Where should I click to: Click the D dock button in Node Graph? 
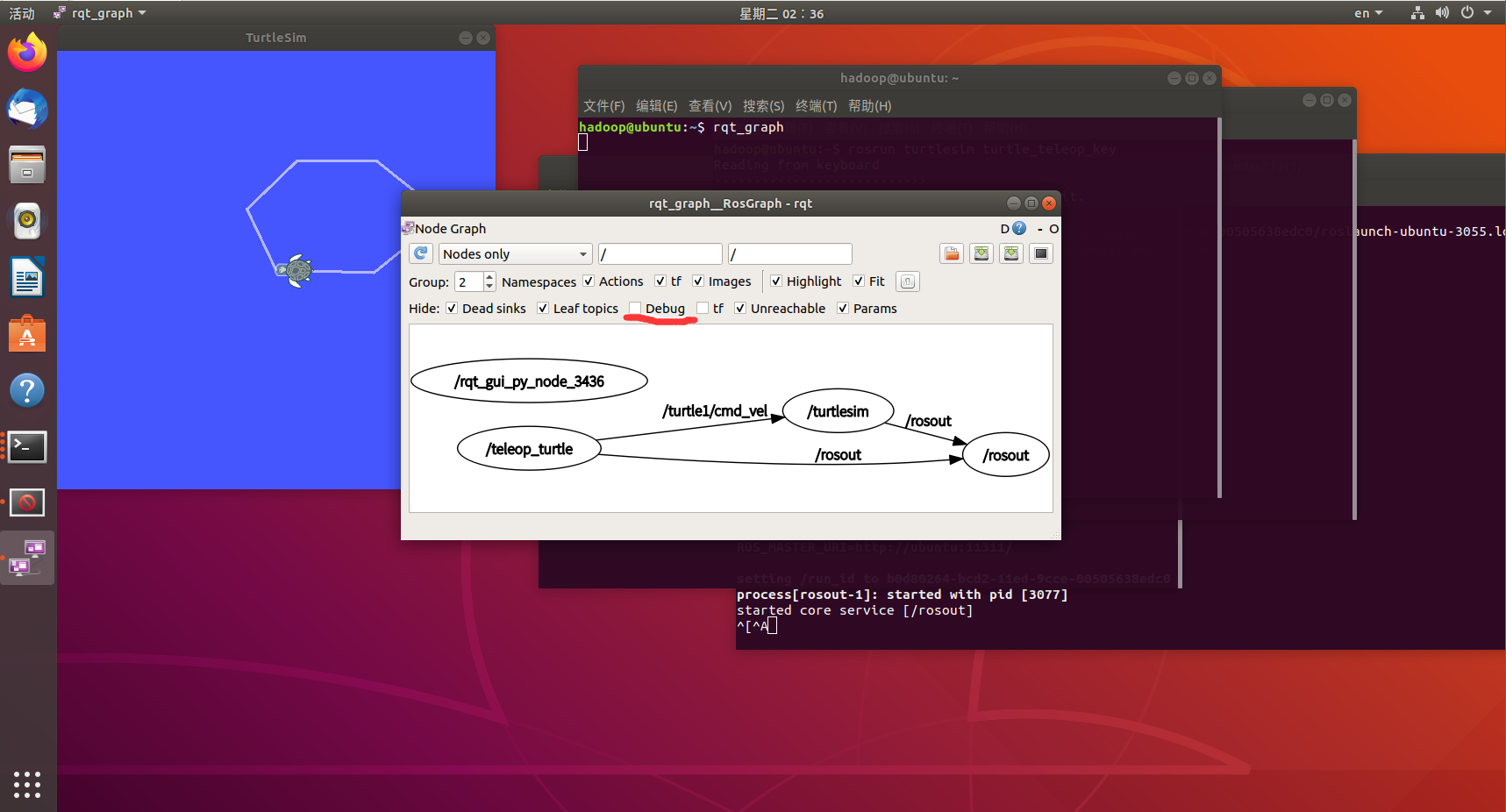(1005, 228)
